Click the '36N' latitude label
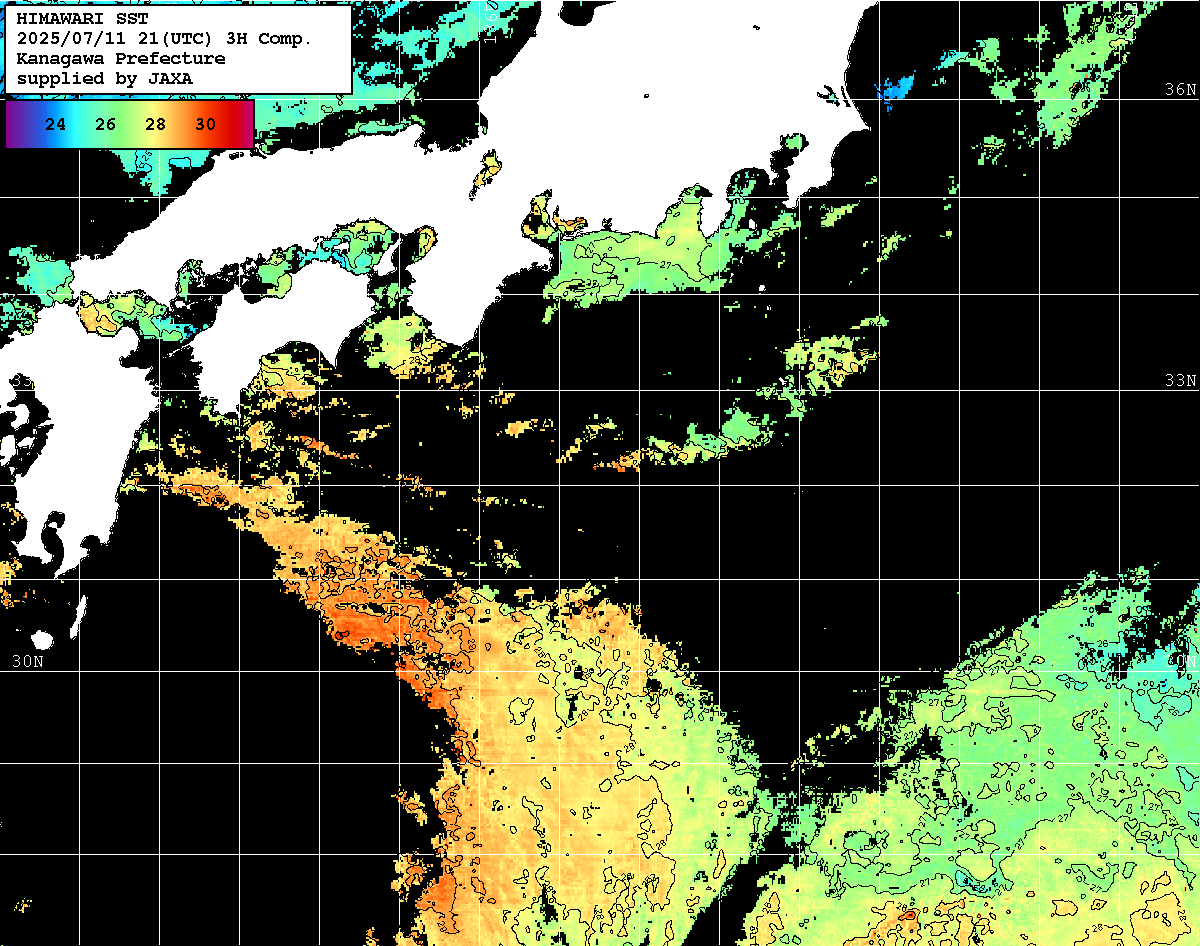 pos(1180,89)
